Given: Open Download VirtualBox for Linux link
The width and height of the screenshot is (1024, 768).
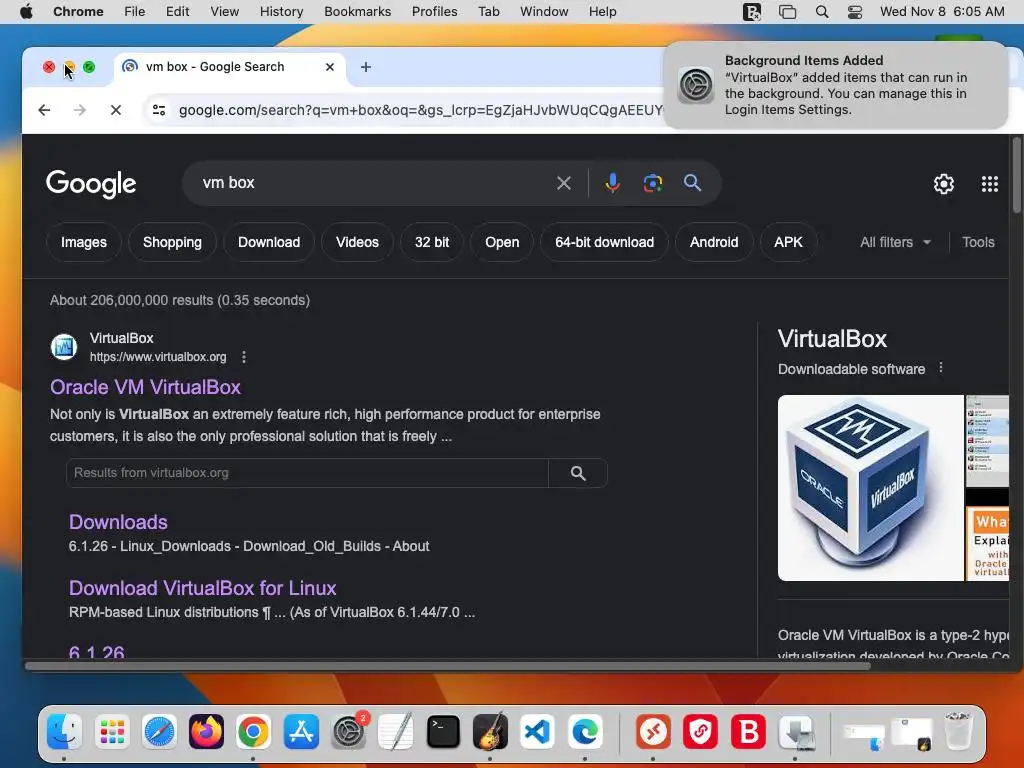Looking at the screenshot, I should point(202,588).
